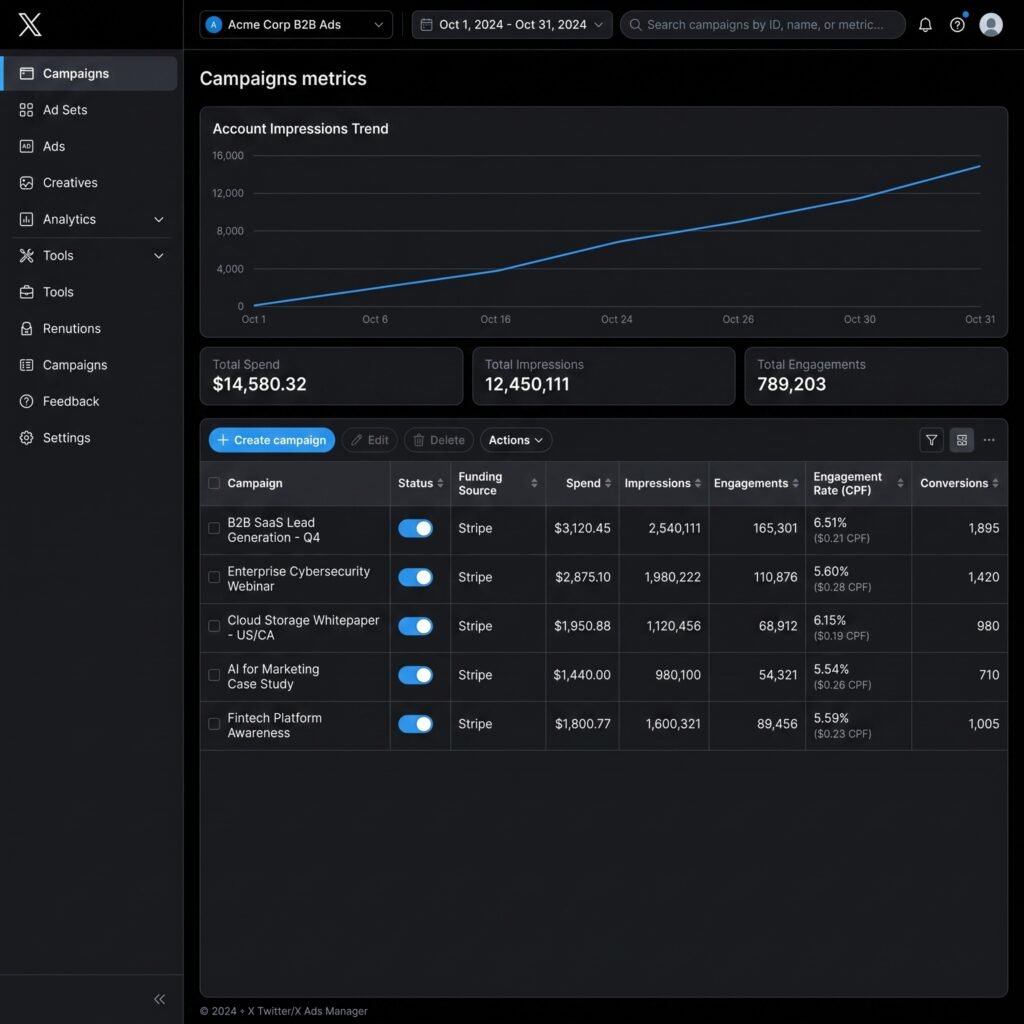
Task: Click the briefcase Tools icon
Action: 26,293
